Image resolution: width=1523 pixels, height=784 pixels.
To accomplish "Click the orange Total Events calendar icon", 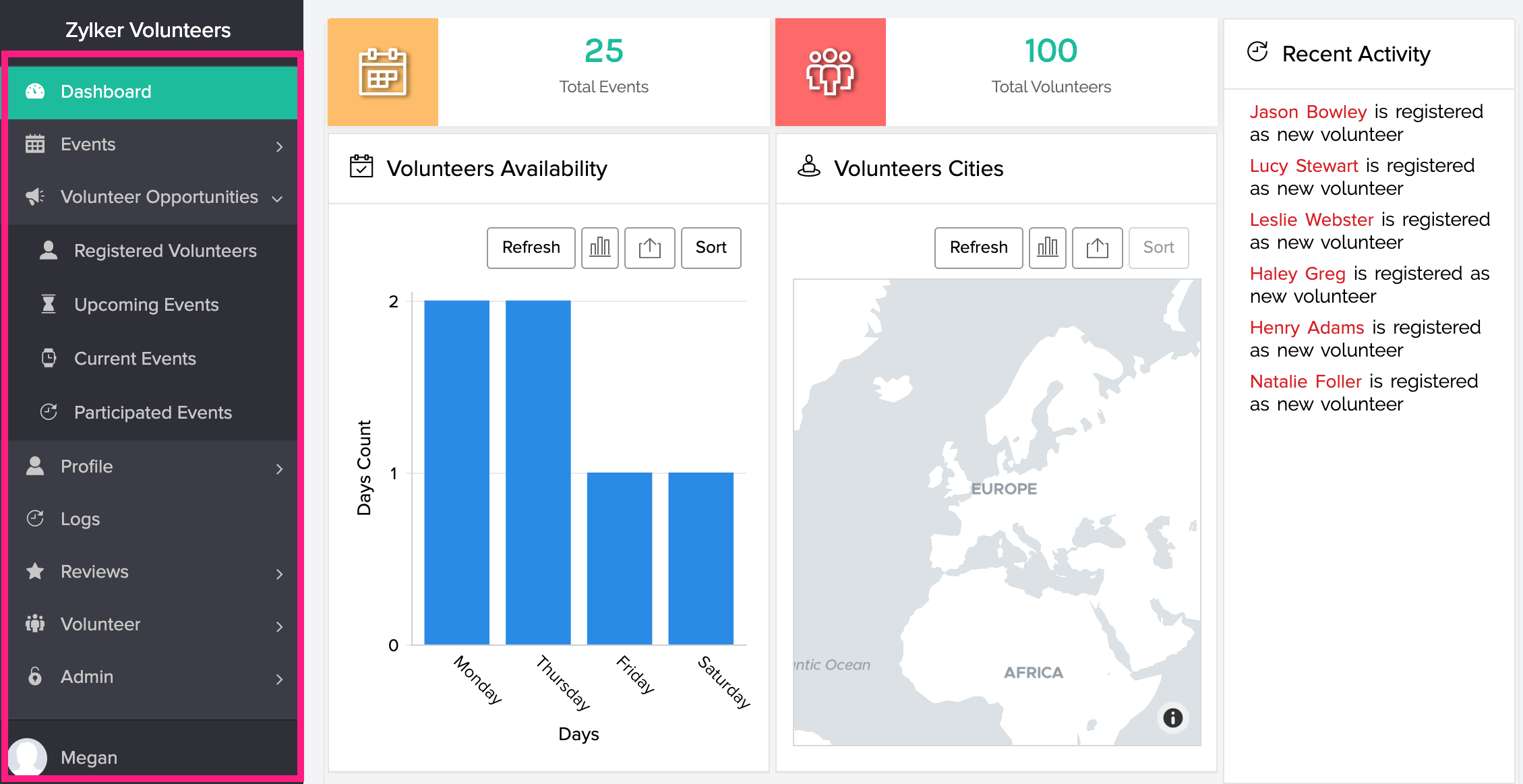I will [x=382, y=72].
